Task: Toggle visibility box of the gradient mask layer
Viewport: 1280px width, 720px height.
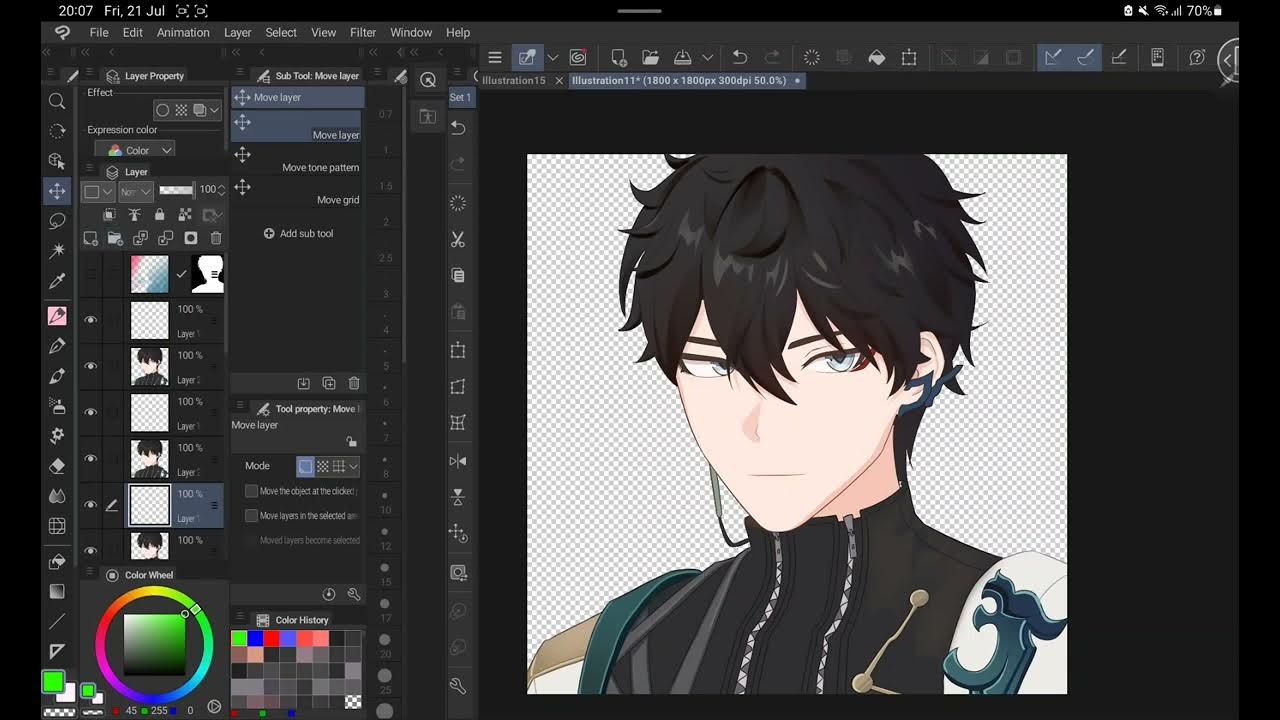Action: pyautogui.click(x=90, y=273)
